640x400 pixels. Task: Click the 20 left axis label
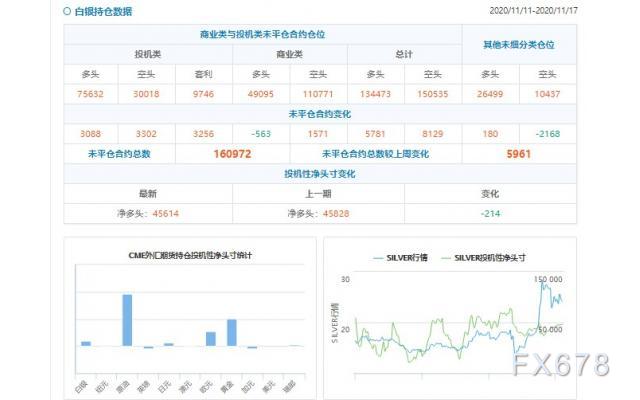pos(345,329)
